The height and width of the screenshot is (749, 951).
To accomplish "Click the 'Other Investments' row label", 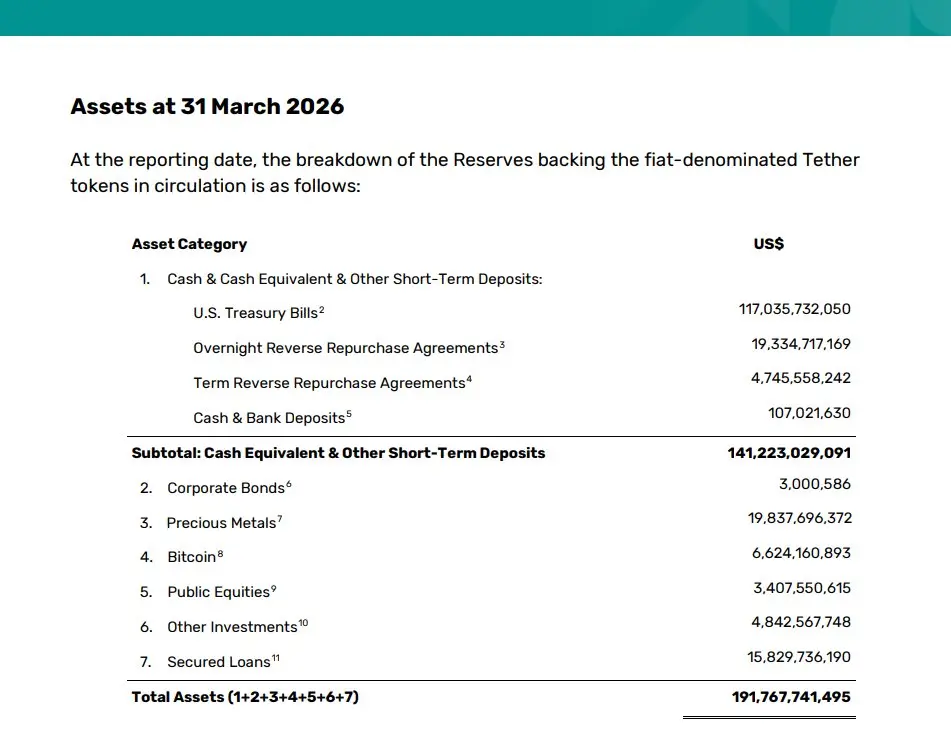I will [x=232, y=627].
